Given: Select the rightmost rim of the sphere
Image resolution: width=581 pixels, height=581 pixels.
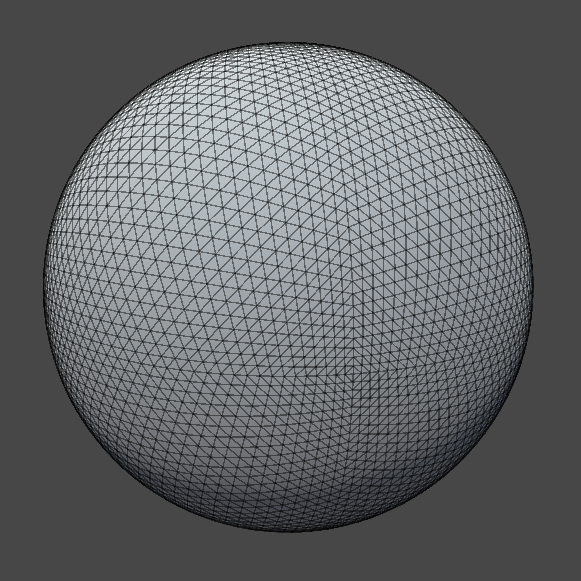Looking at the screenshot, I should tap(533, 287).
